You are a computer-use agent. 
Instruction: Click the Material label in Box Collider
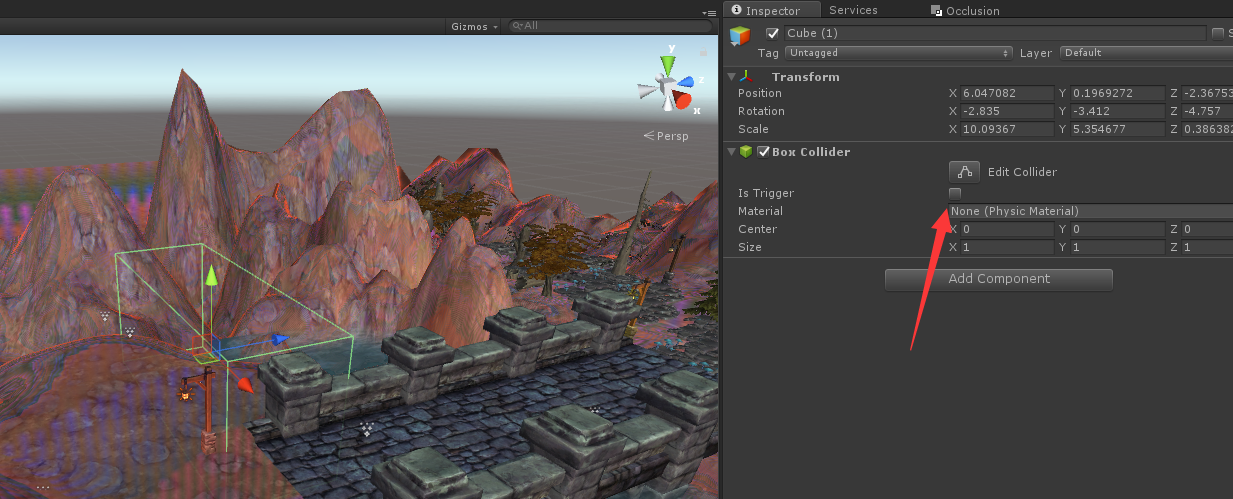pyautogui.click(x=760, y=211)
